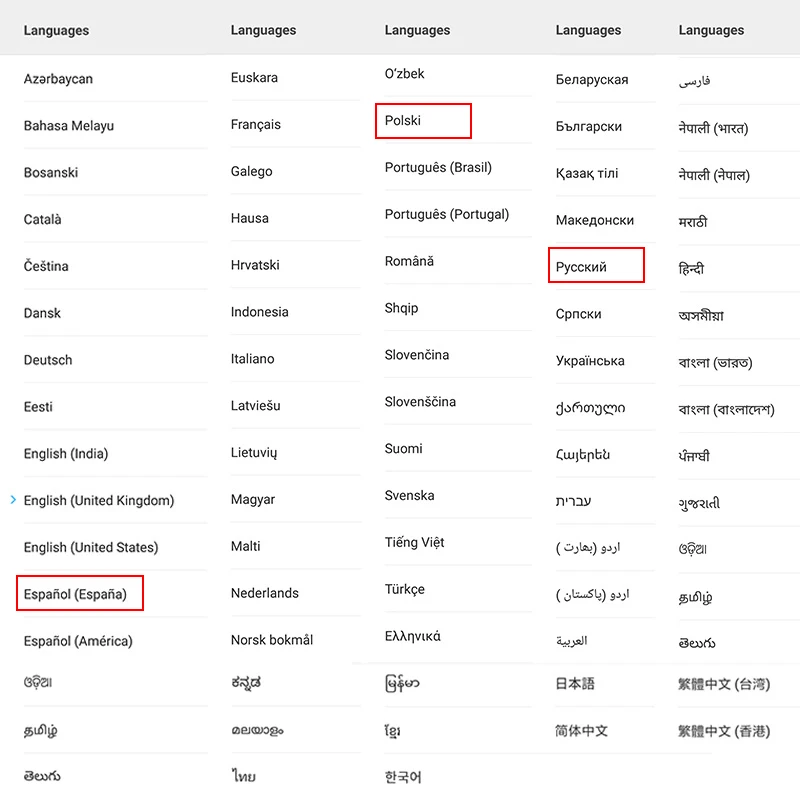Pick Français from the languages

pyautogui.click(x=256, y=124)
